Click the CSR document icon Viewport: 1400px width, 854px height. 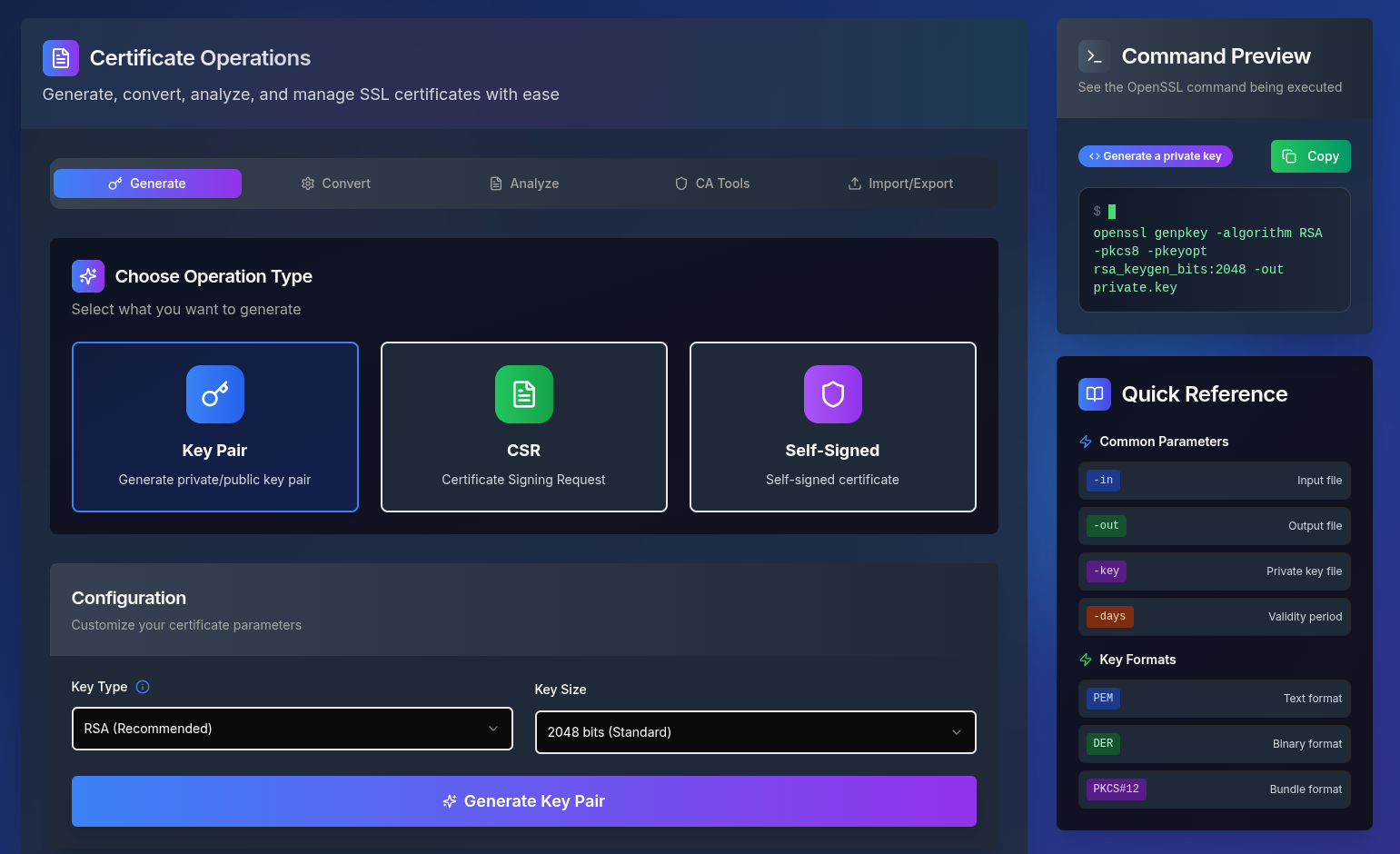click(x=523, y=394)
